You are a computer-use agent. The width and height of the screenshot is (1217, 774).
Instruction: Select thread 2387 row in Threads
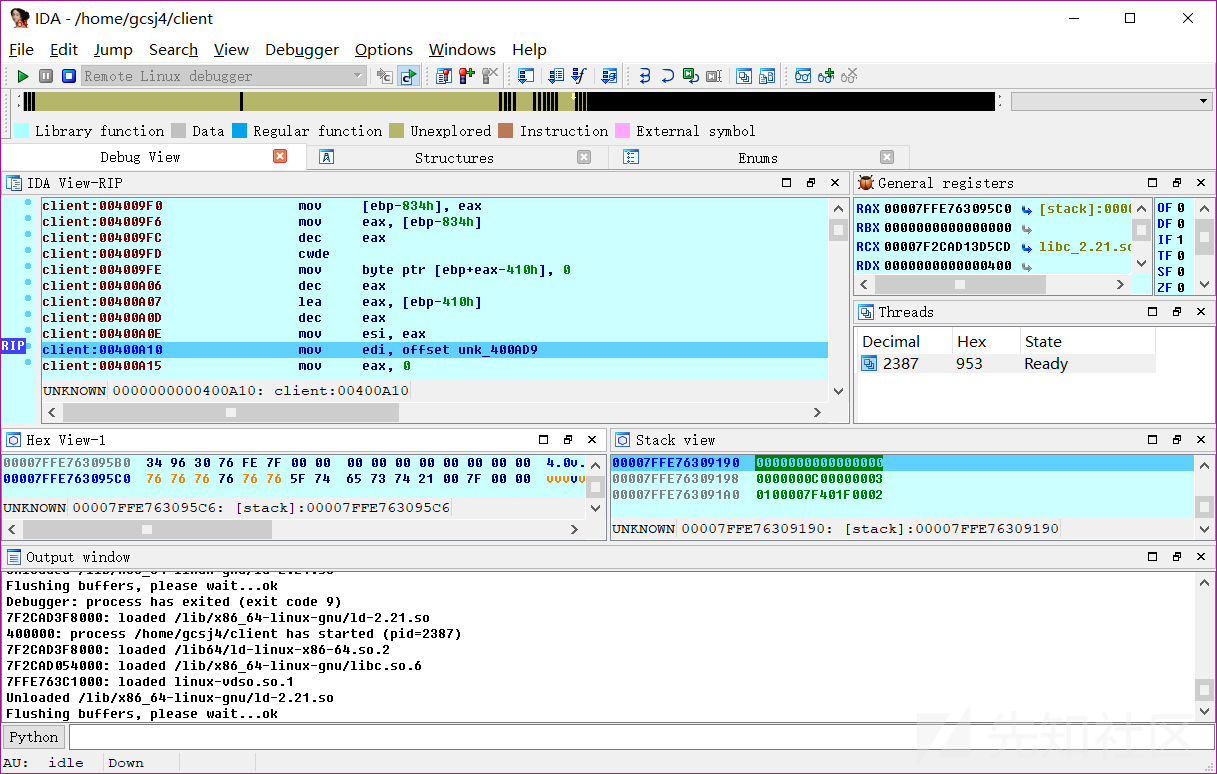click(1005, 364)
